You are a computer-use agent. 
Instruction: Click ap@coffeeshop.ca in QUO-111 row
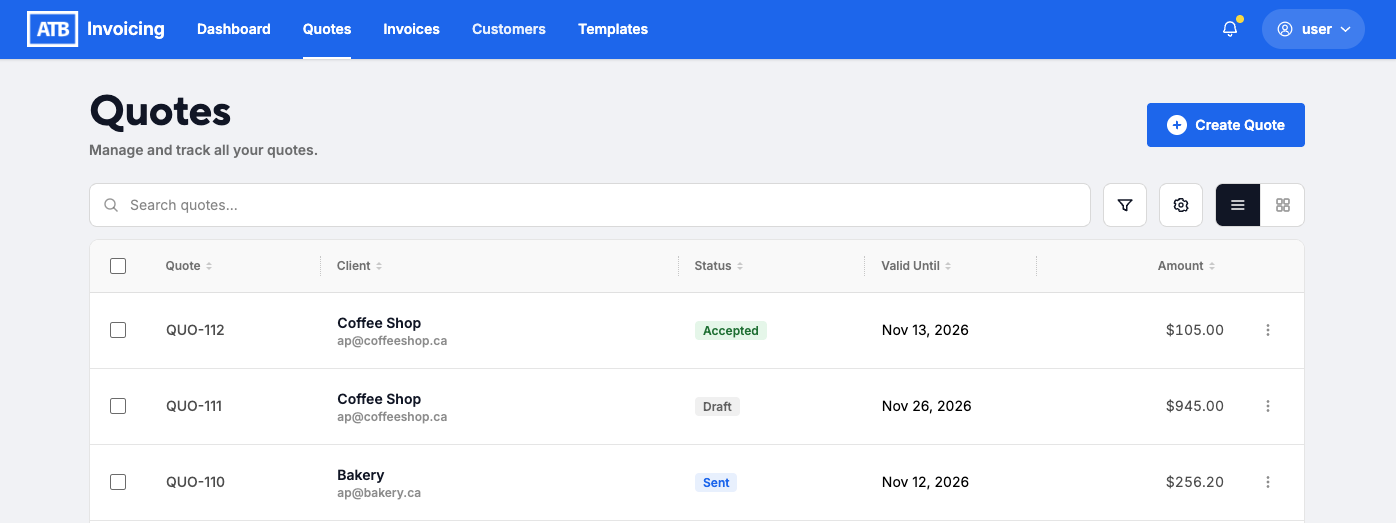coord(392,417)
